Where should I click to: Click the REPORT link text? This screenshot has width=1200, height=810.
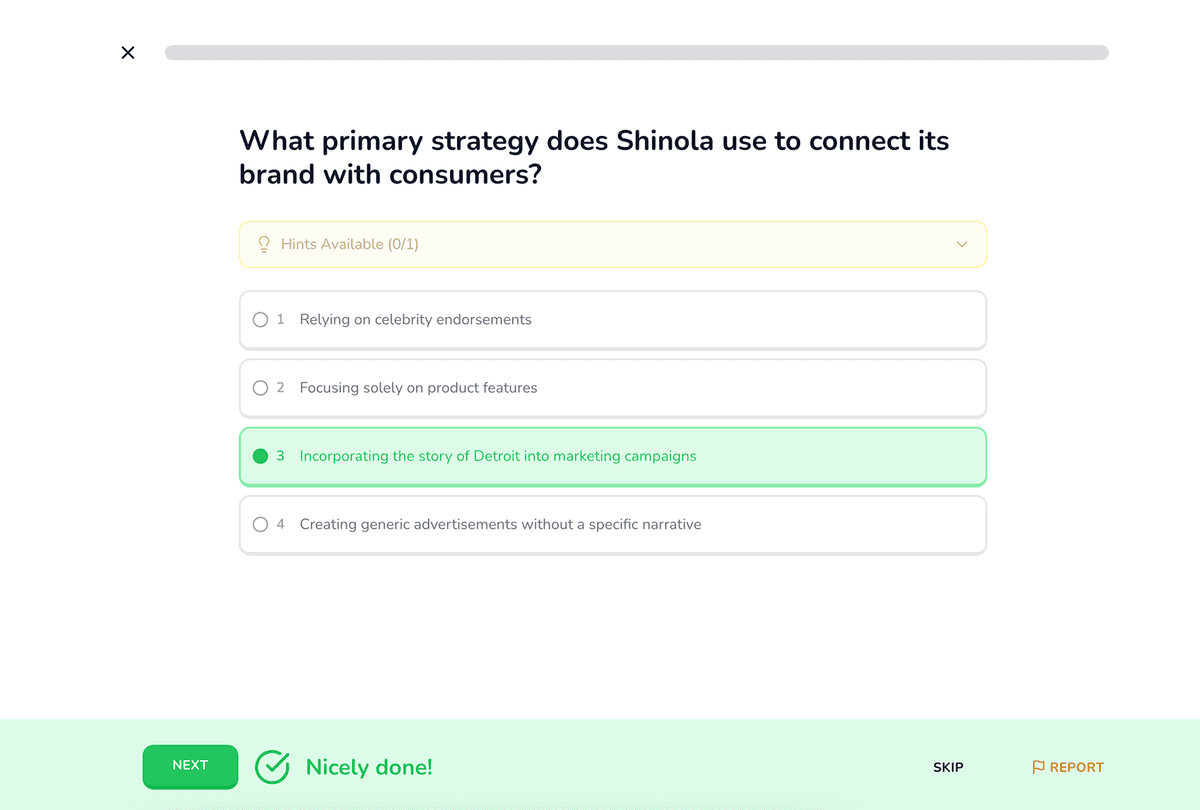pyautogui.click(x=1077, y=767)
